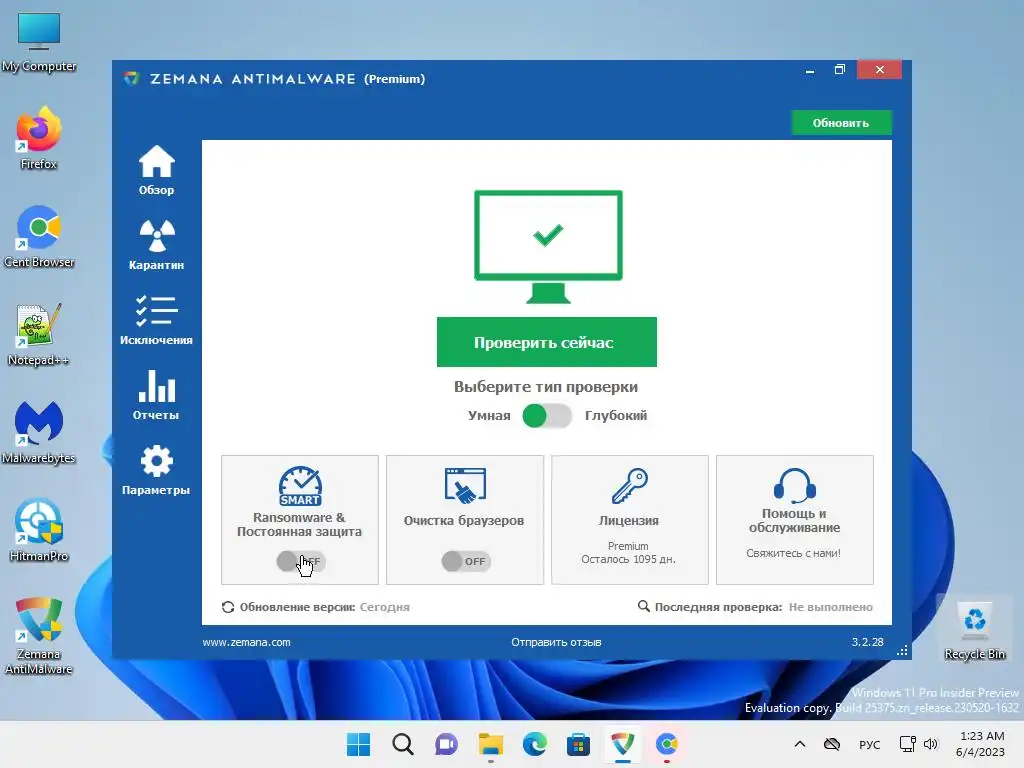Image resolution: width=1024 pixels, height=768 pixels.
Task: Open www.zemana.com link
Action: tap(246, 642)
